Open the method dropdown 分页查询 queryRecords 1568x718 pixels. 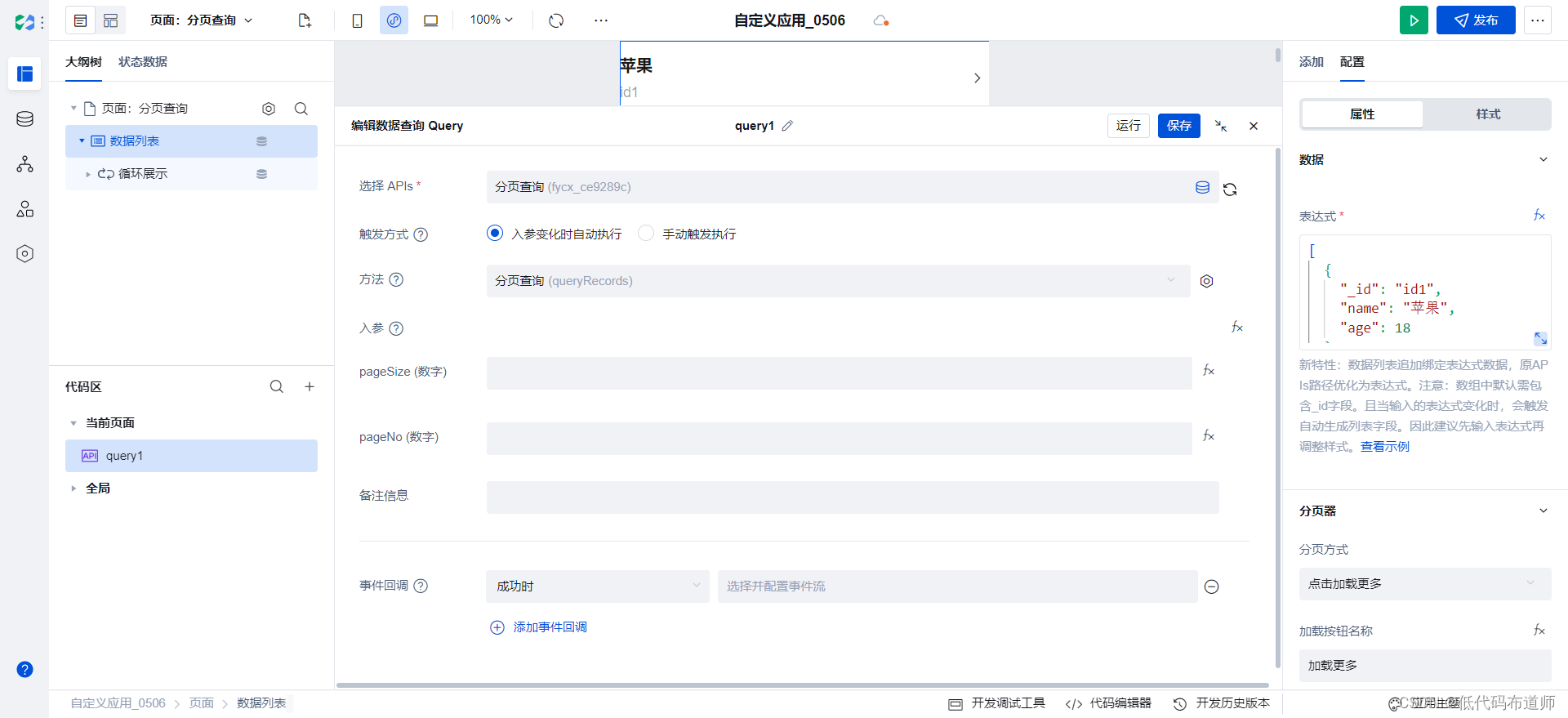(838, 281)
